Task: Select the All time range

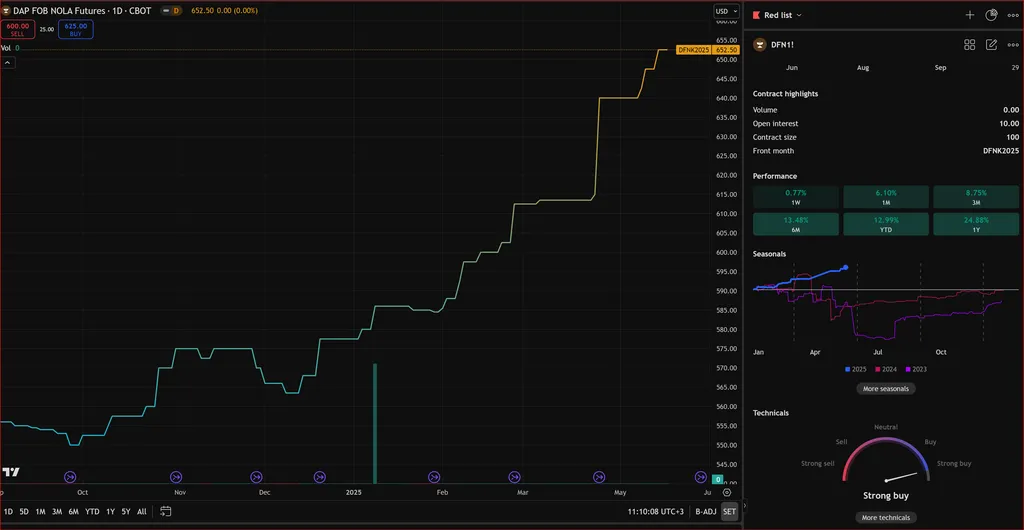Action: click(142, 512)
